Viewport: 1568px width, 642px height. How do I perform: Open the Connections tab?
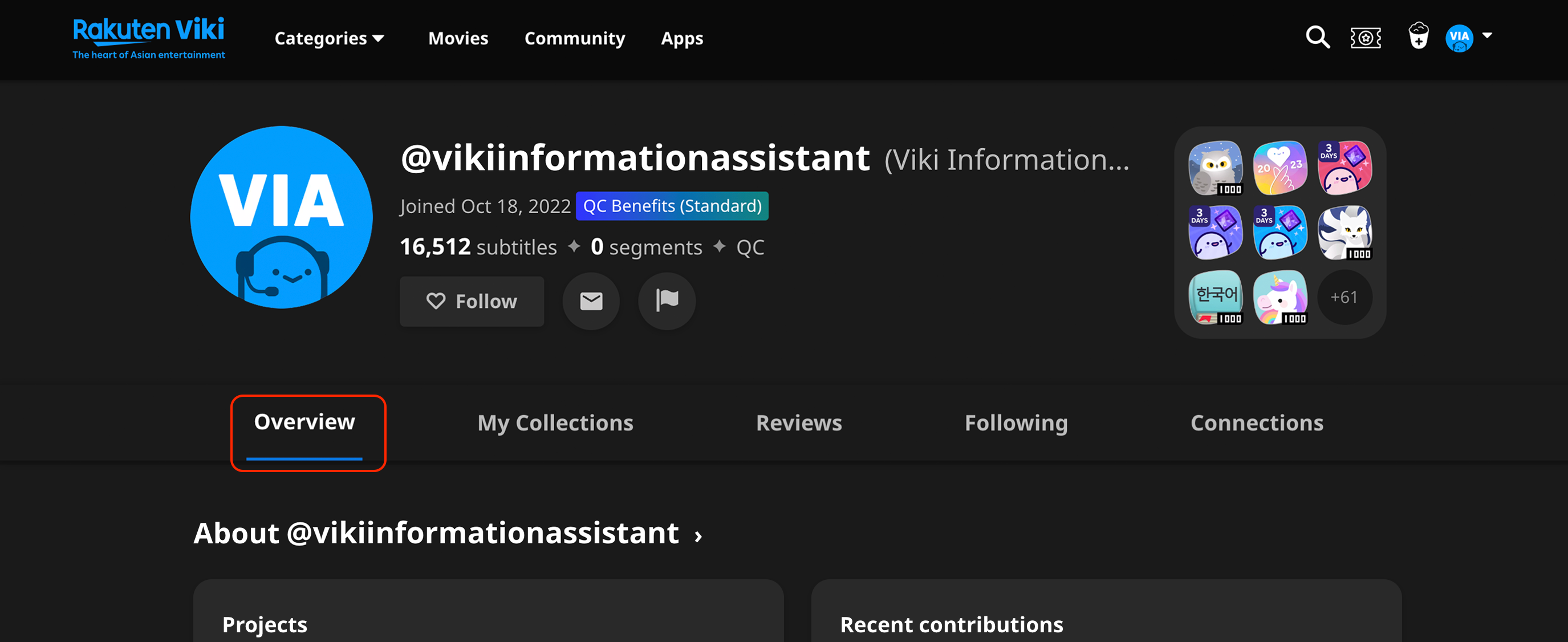click(1257, 423)
